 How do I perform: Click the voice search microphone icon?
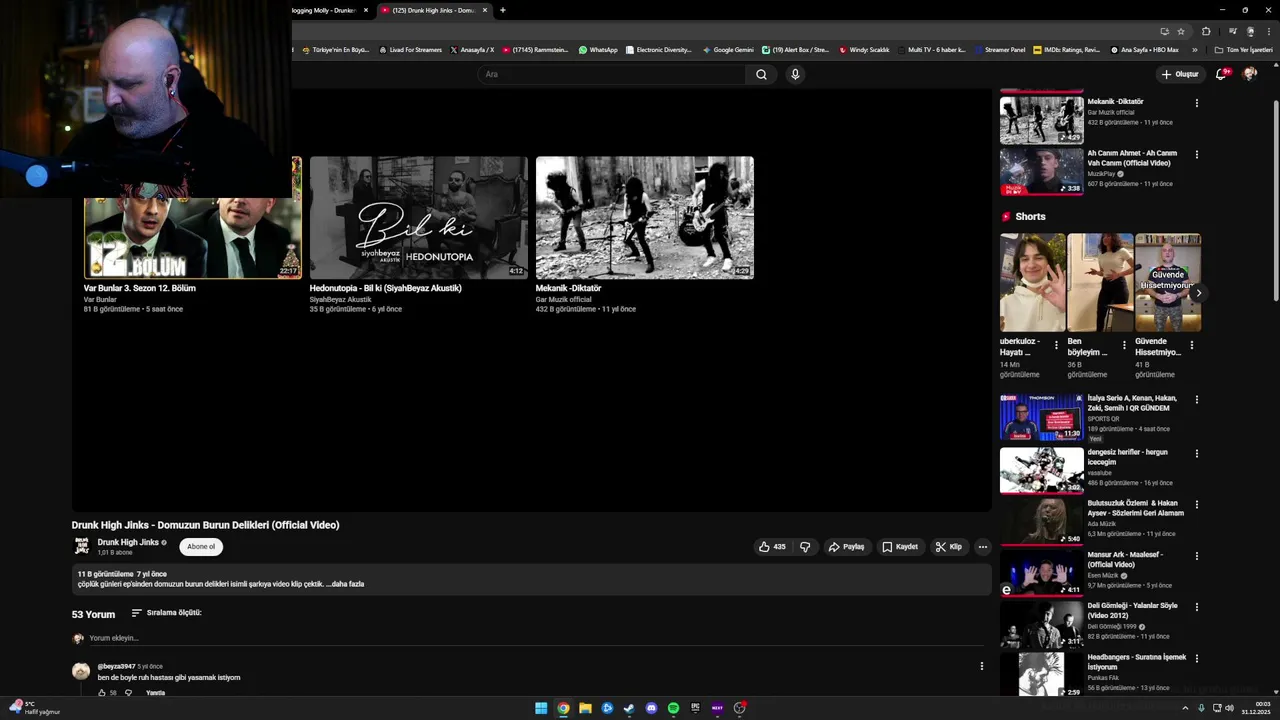pos(795,74)
